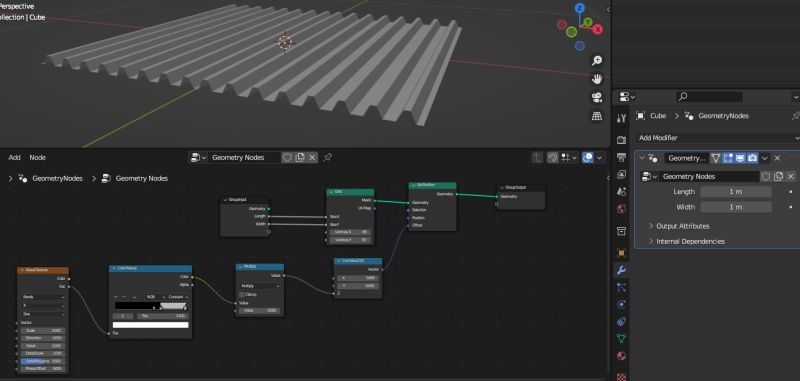Unlink node group X in modifier panel
Viewport: 800px width, 381px height.
pos(790,176)
